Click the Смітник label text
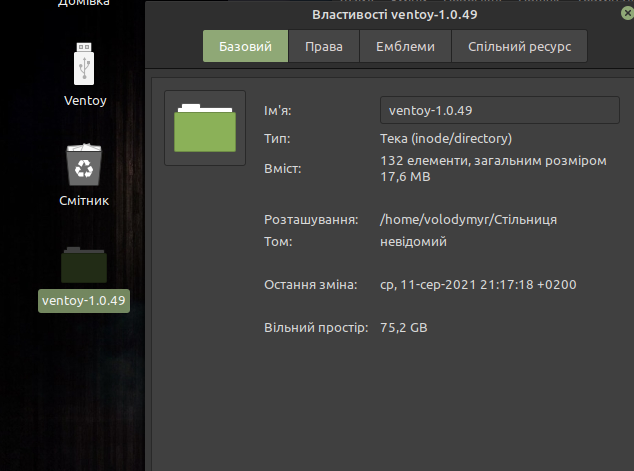 pos(84,201)
